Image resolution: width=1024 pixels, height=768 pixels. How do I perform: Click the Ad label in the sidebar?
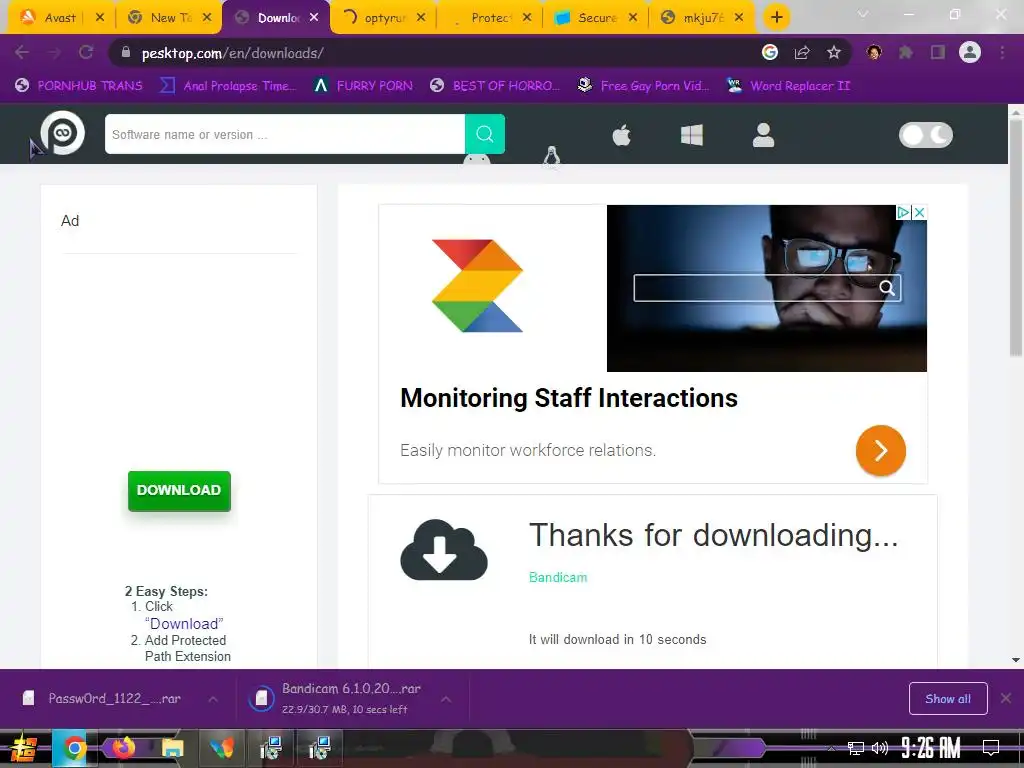(70, 221)
